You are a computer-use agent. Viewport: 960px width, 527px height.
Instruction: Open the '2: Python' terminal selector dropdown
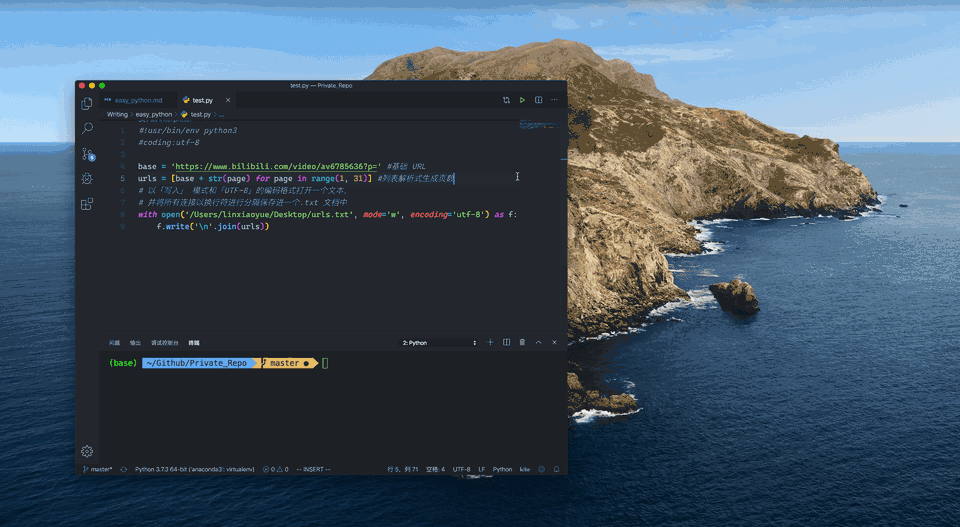pos(439,342)
